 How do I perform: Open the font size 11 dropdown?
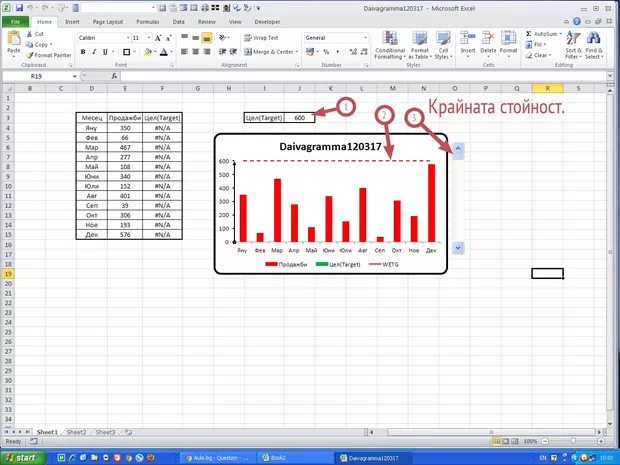click(x=149, y=38)
